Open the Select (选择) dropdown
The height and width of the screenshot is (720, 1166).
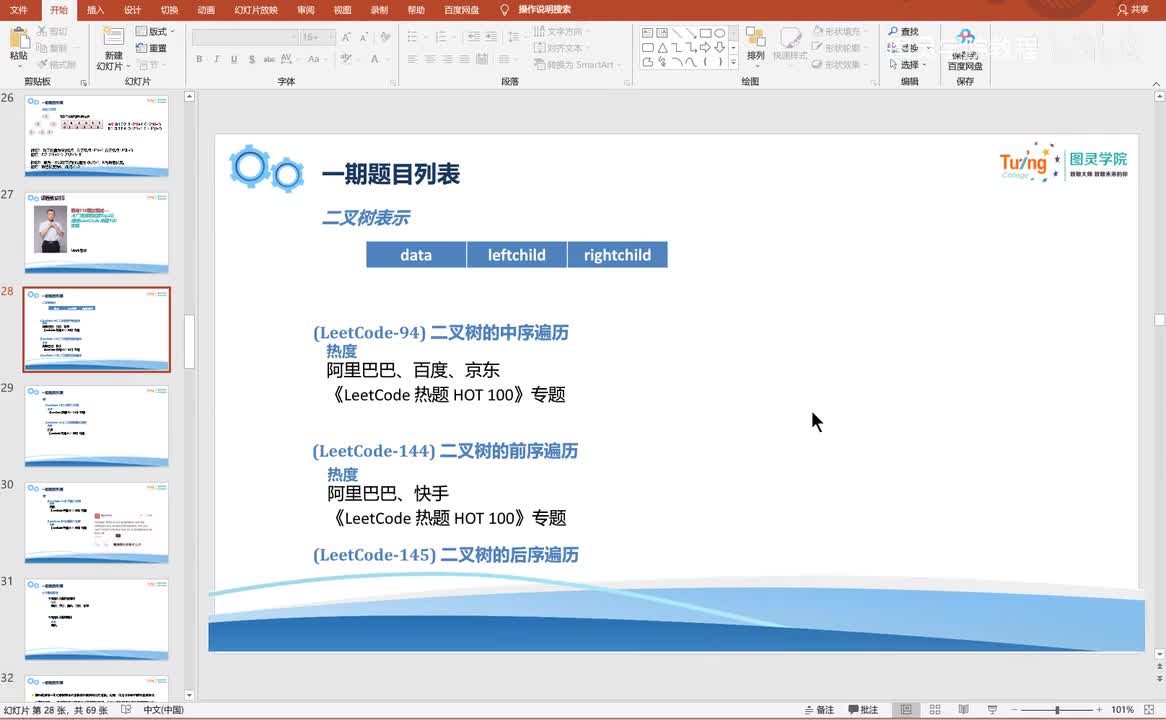pyautogui.click(x=908, y=65)
